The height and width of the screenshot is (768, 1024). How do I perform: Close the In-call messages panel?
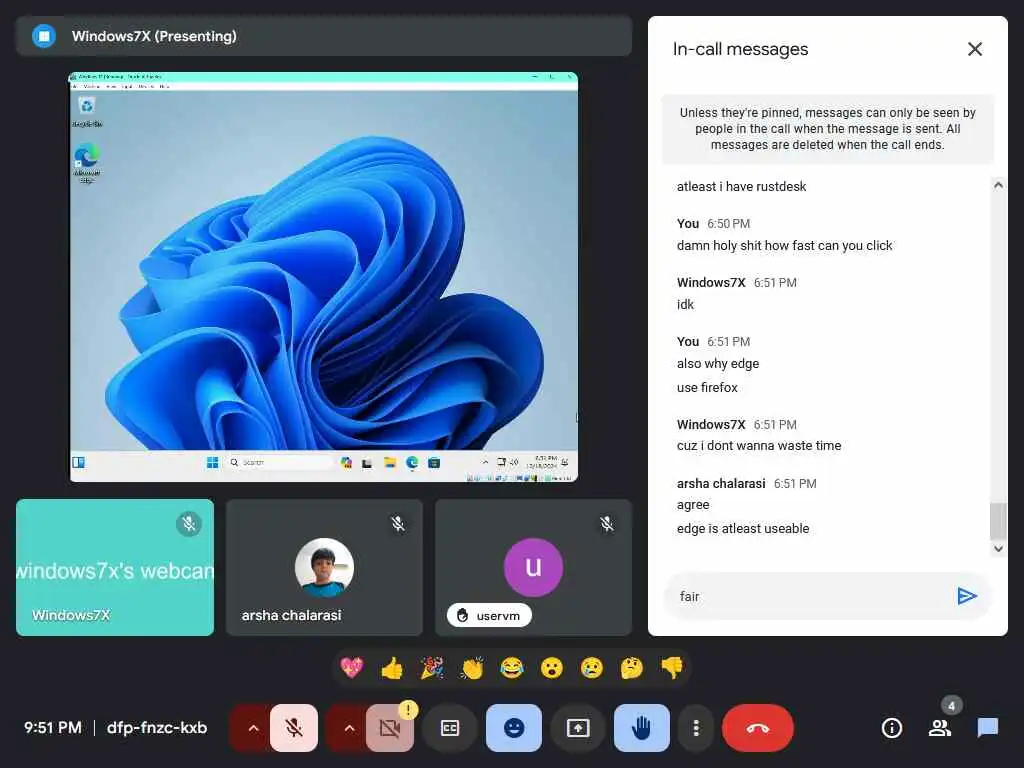click(975, 49)
